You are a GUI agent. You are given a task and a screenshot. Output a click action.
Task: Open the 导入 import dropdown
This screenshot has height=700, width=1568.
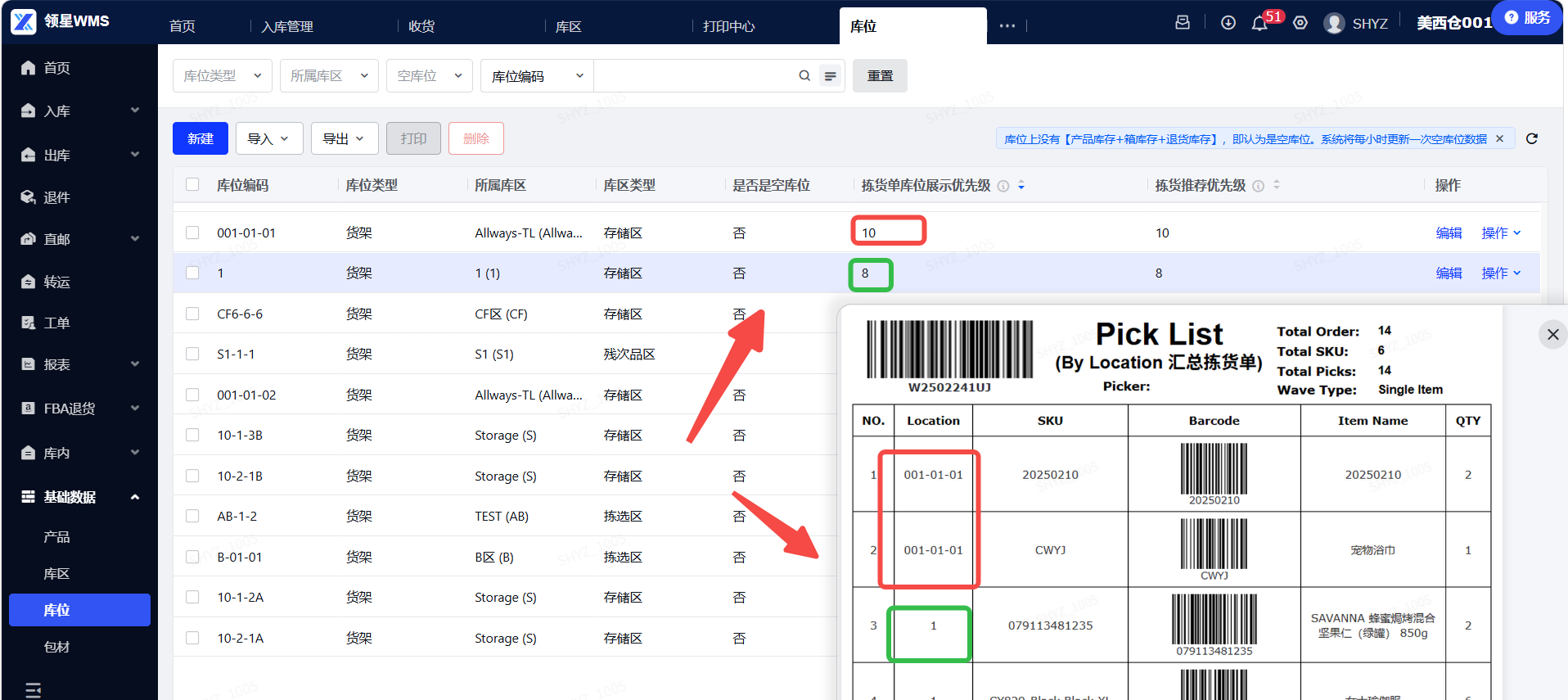click(269, 138)
